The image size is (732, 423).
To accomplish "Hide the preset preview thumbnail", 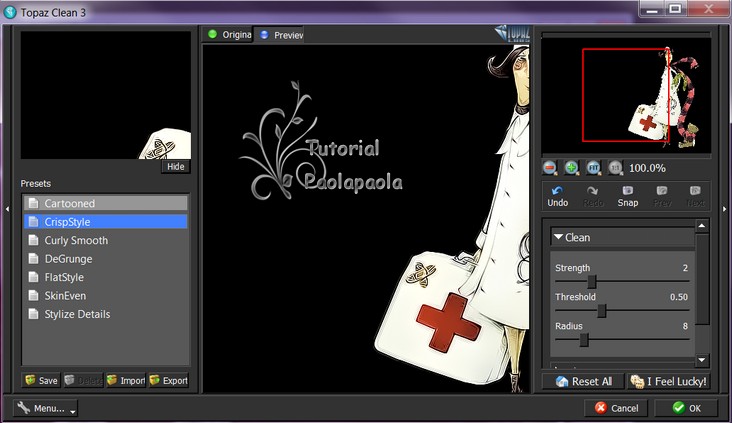I will 176,167.
